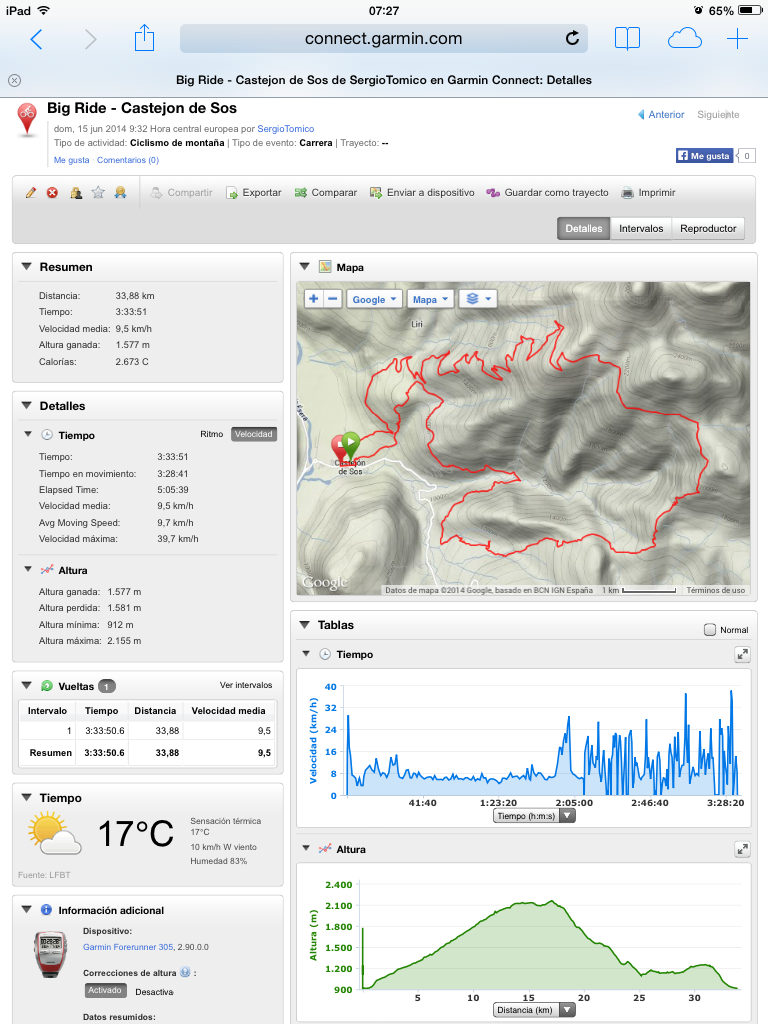
Task: Click the privacy person-with-lock icon
Action: 76,193
